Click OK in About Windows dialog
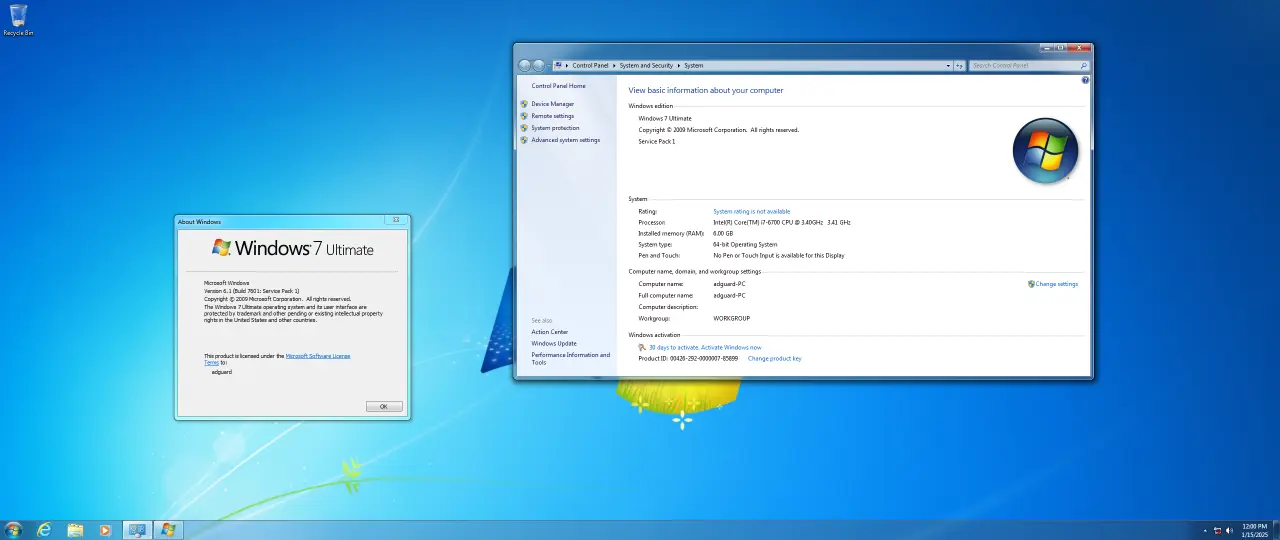The height and width of the screenshot is (540, 1280). click(384, 406)
